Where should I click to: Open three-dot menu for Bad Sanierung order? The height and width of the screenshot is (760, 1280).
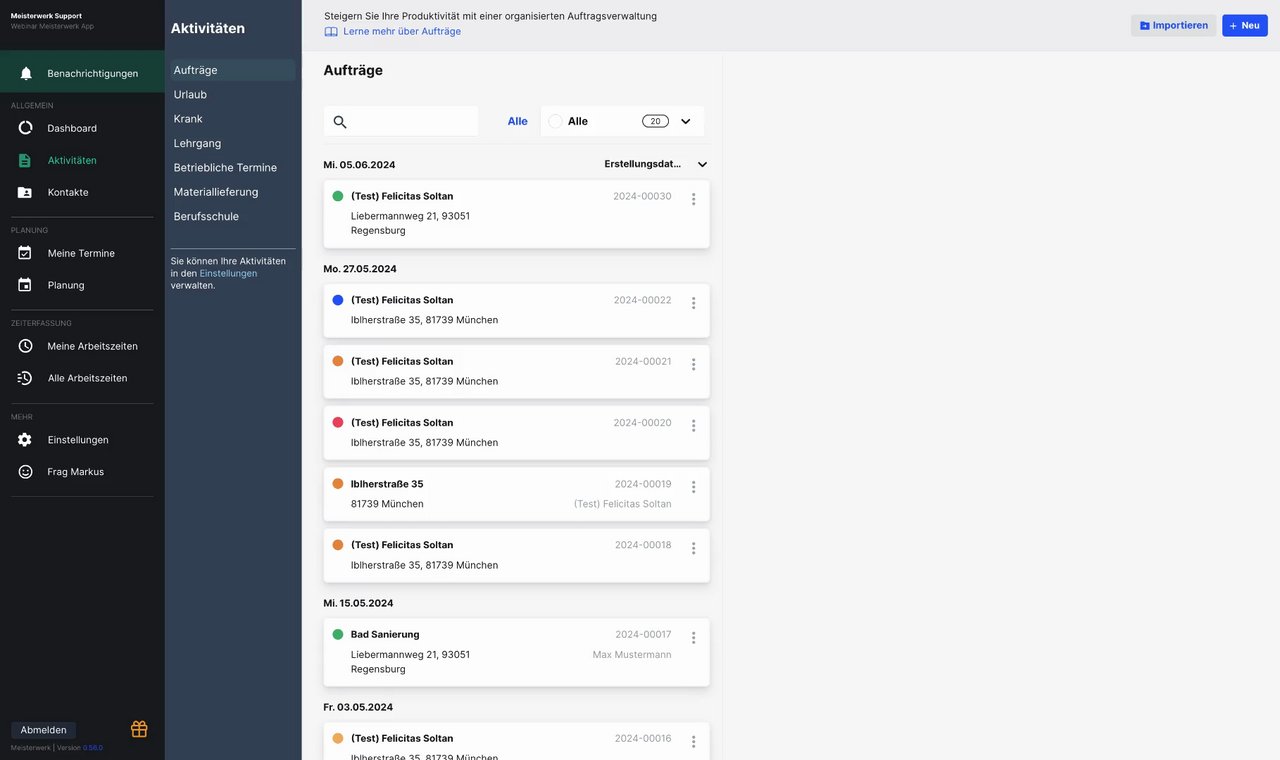[693, 638]
